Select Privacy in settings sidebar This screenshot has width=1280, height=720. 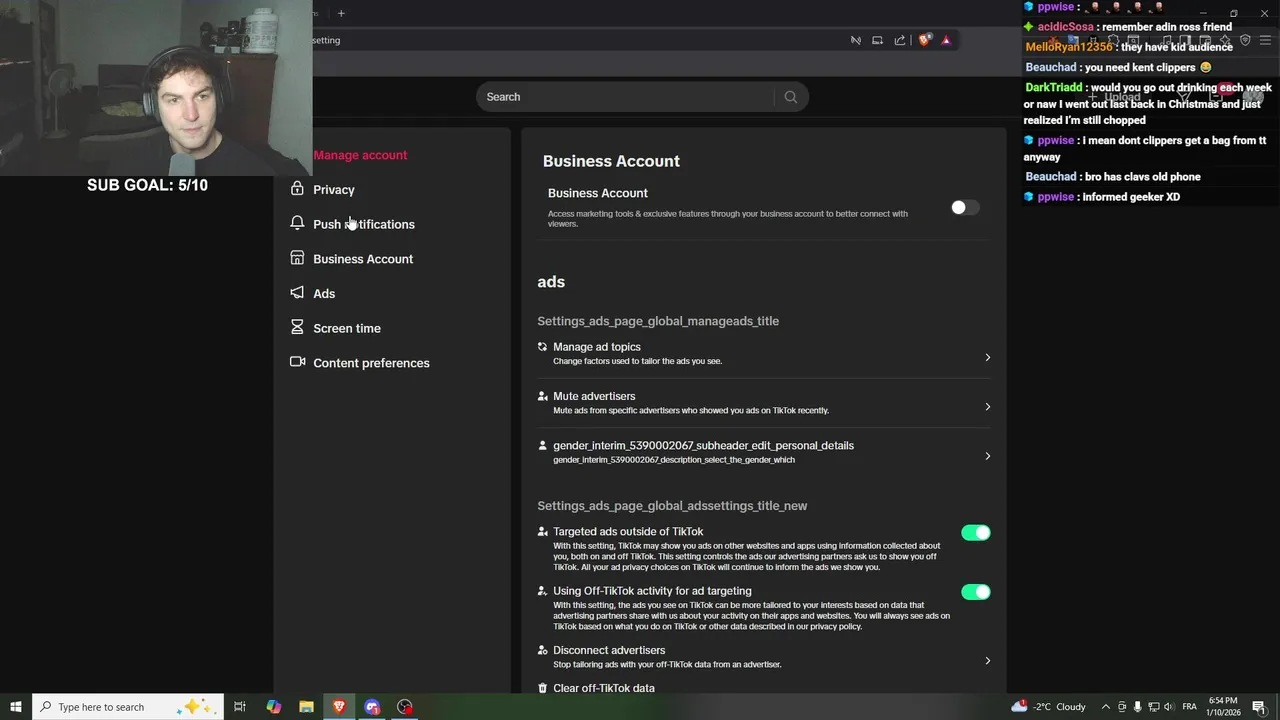[334, 189]
